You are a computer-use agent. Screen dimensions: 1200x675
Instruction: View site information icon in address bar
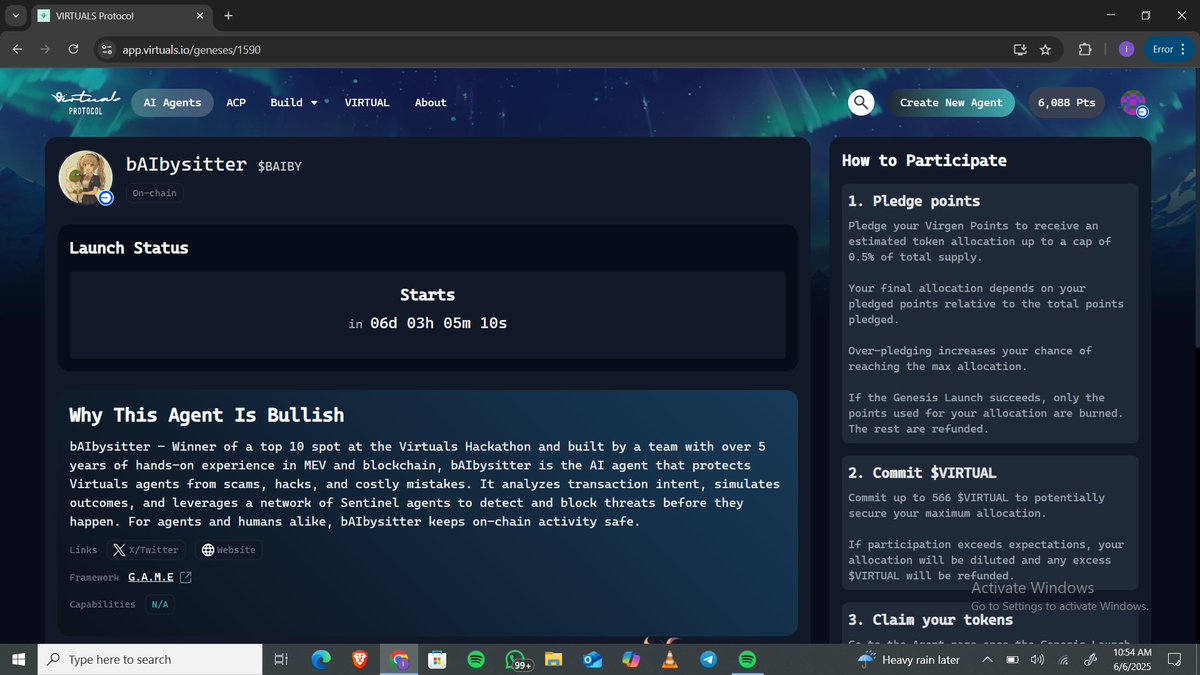(107, 49)
